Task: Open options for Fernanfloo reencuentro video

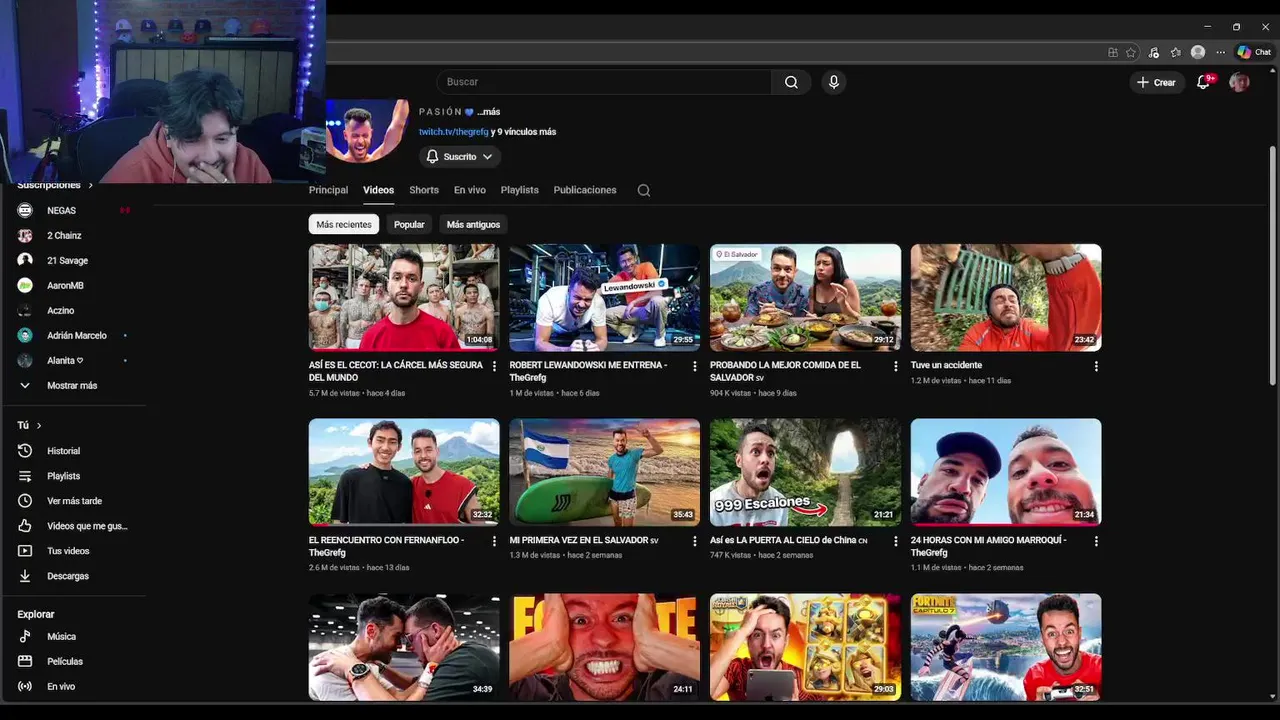Action: tap(494, 541)
